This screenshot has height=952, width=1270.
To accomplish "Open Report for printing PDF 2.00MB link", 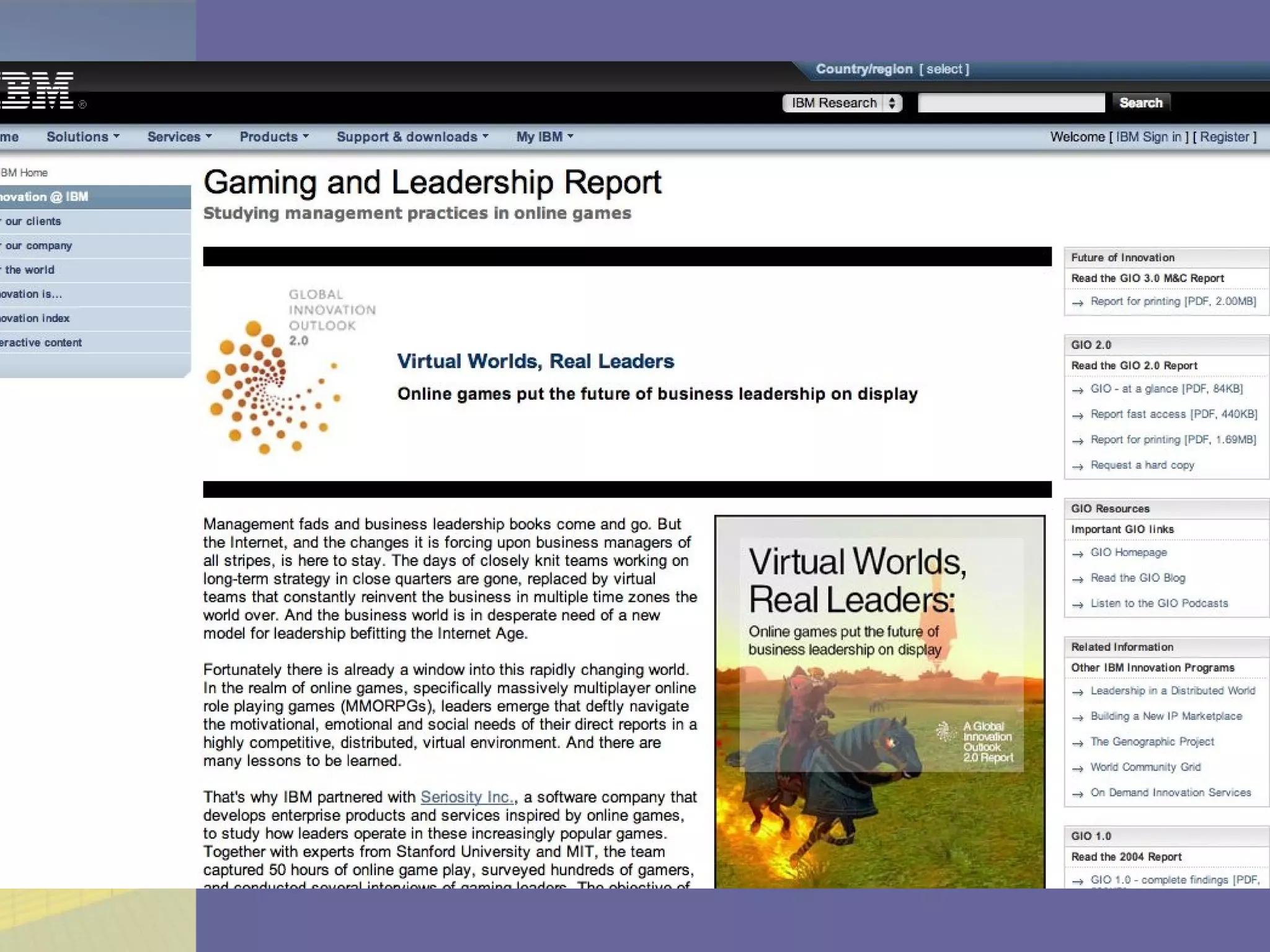I will (1173, 301).
